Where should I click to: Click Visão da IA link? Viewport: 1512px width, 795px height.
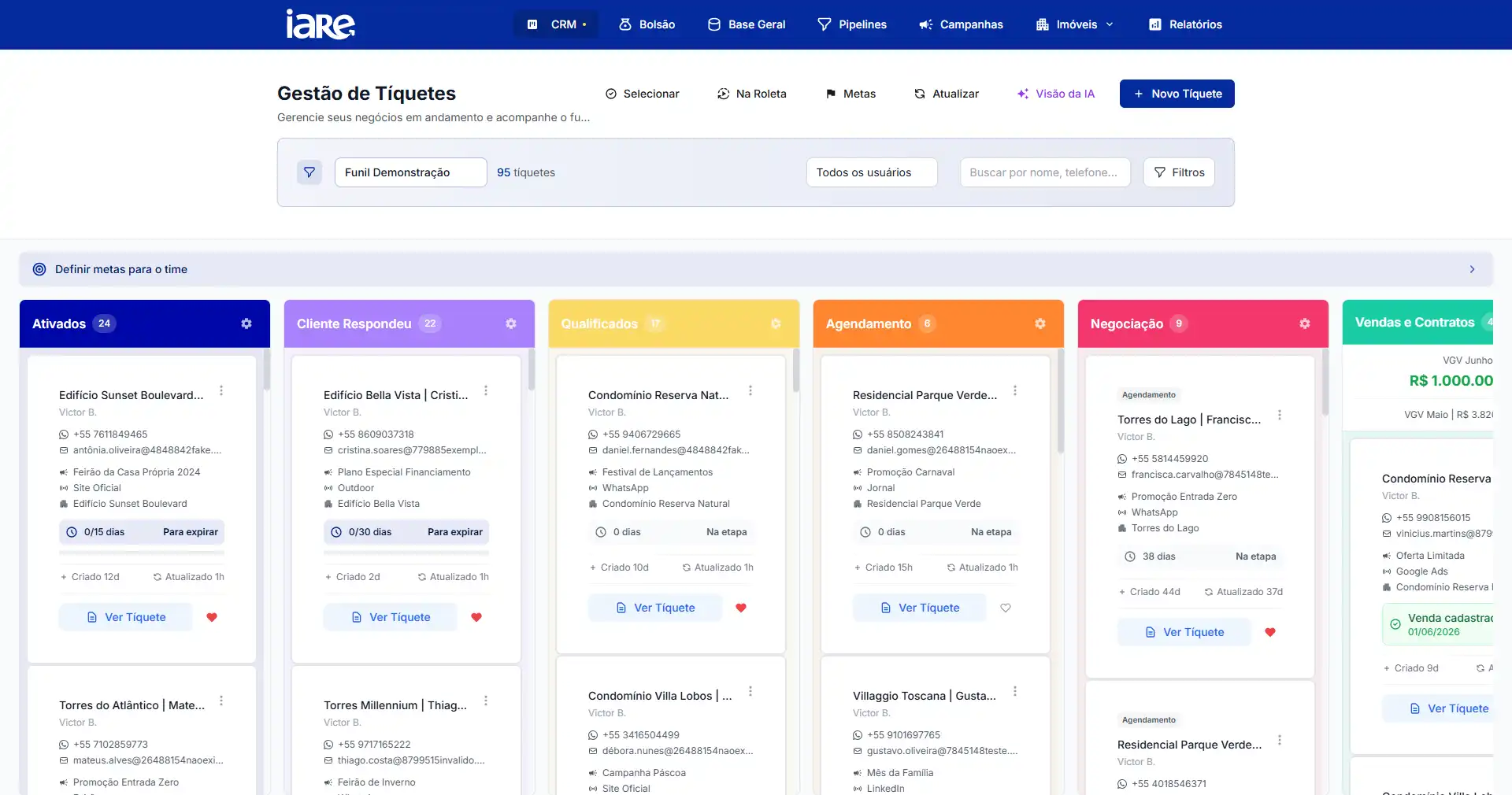coord(1055,94)
